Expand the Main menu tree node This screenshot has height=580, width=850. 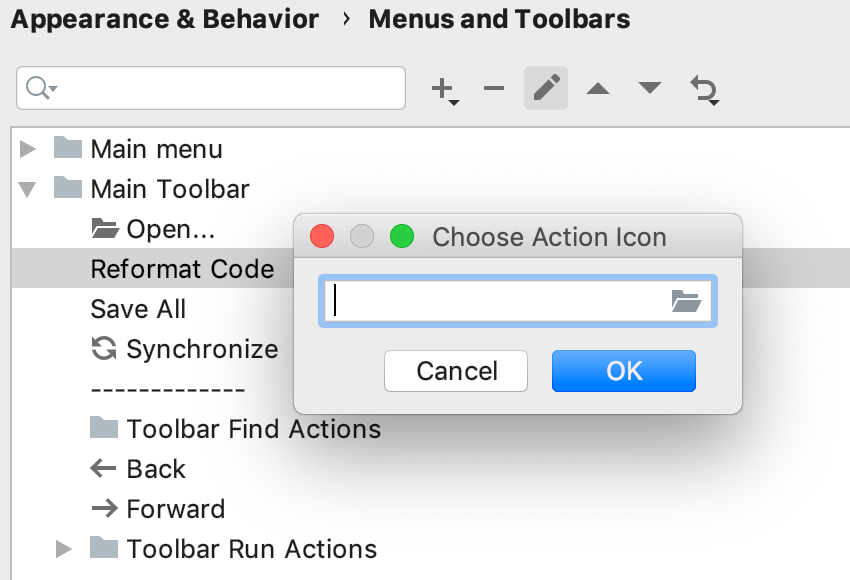[27, 148]
